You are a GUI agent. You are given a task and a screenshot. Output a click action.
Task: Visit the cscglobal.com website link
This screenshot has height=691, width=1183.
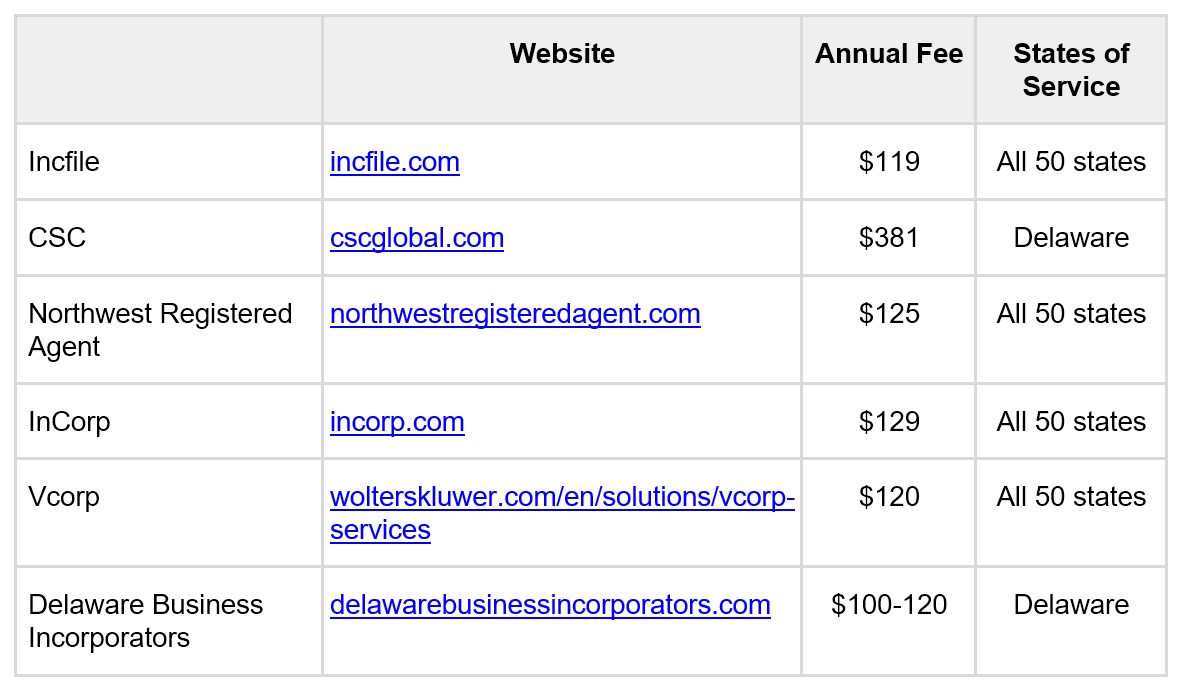click(417, 238)
